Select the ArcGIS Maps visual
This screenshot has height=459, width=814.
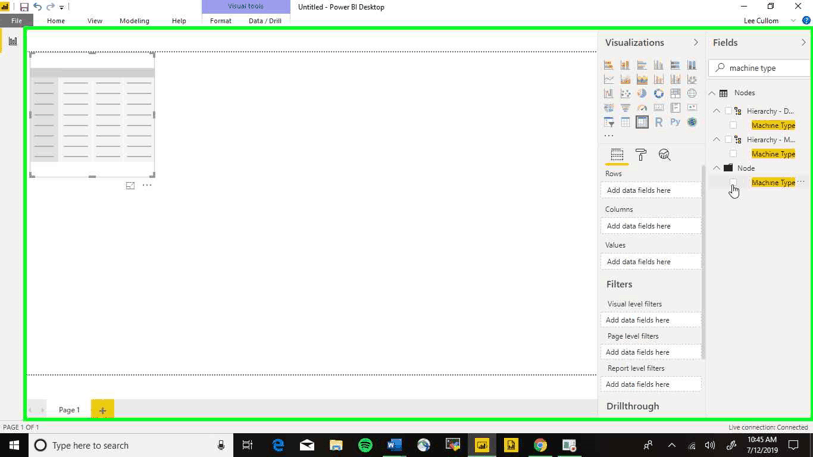click(x=691, y=122)
